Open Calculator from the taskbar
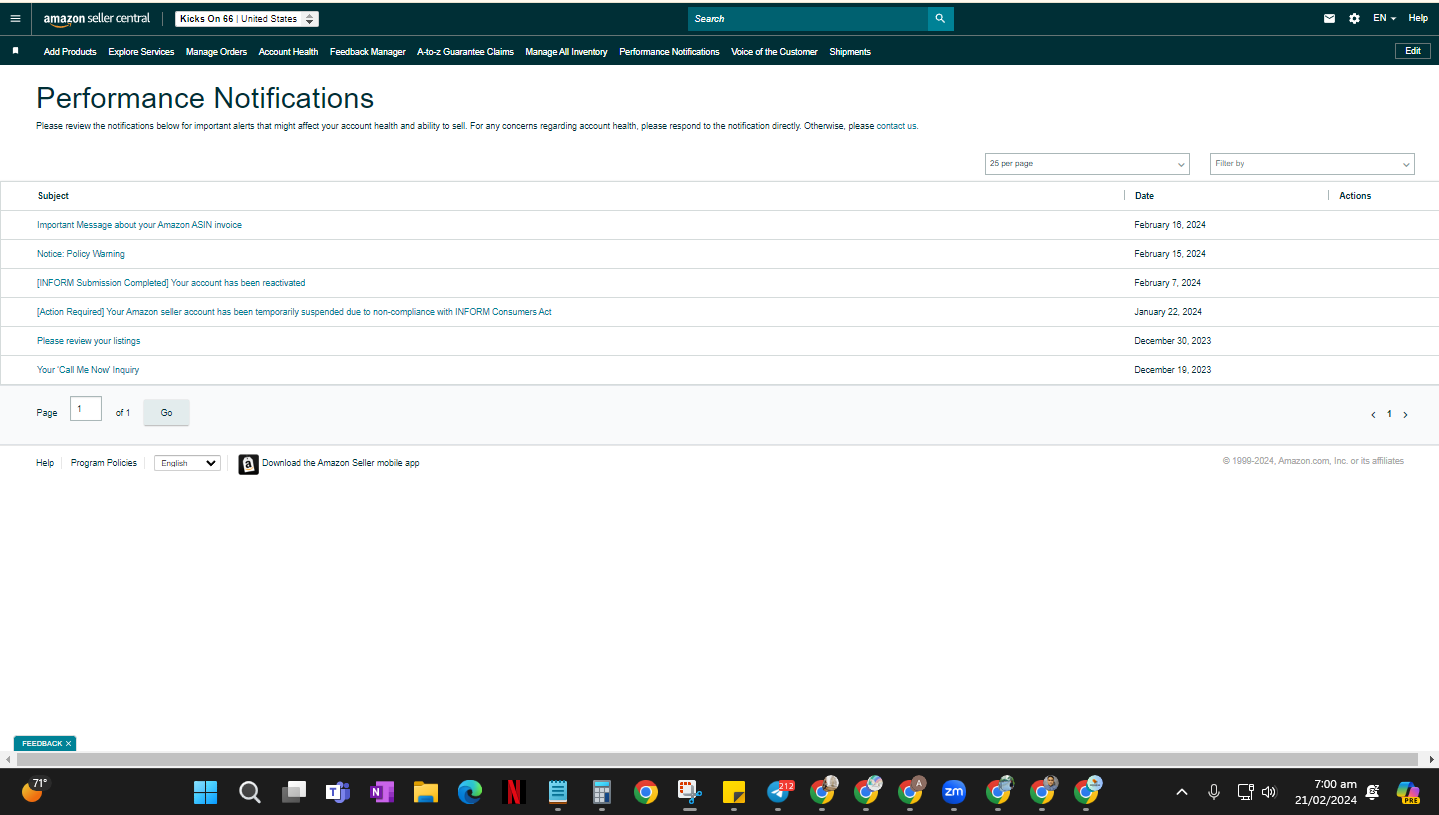1439x815 pixels. coord(602,792)
